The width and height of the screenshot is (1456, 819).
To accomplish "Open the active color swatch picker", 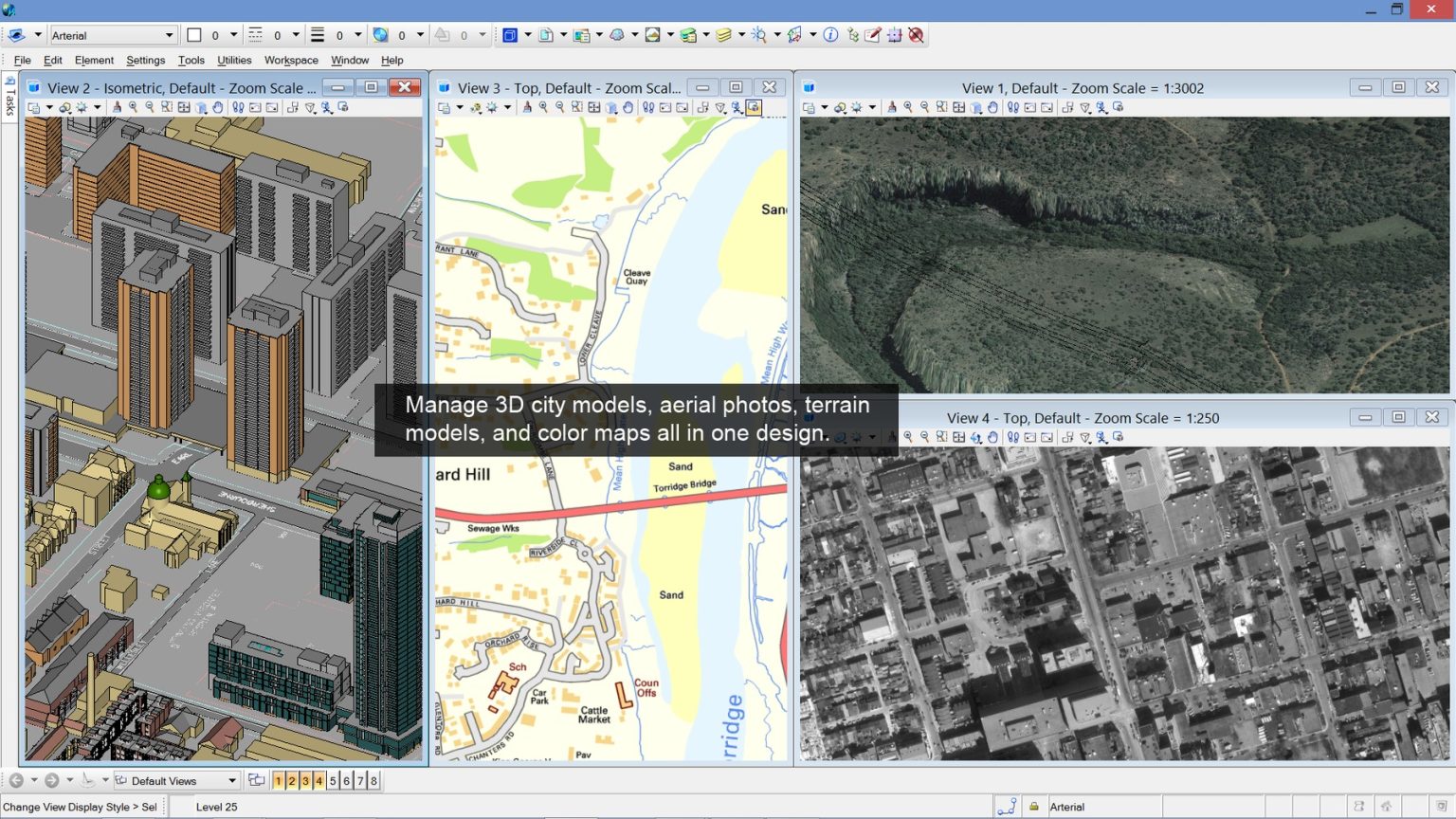I will tap(192, 35).
